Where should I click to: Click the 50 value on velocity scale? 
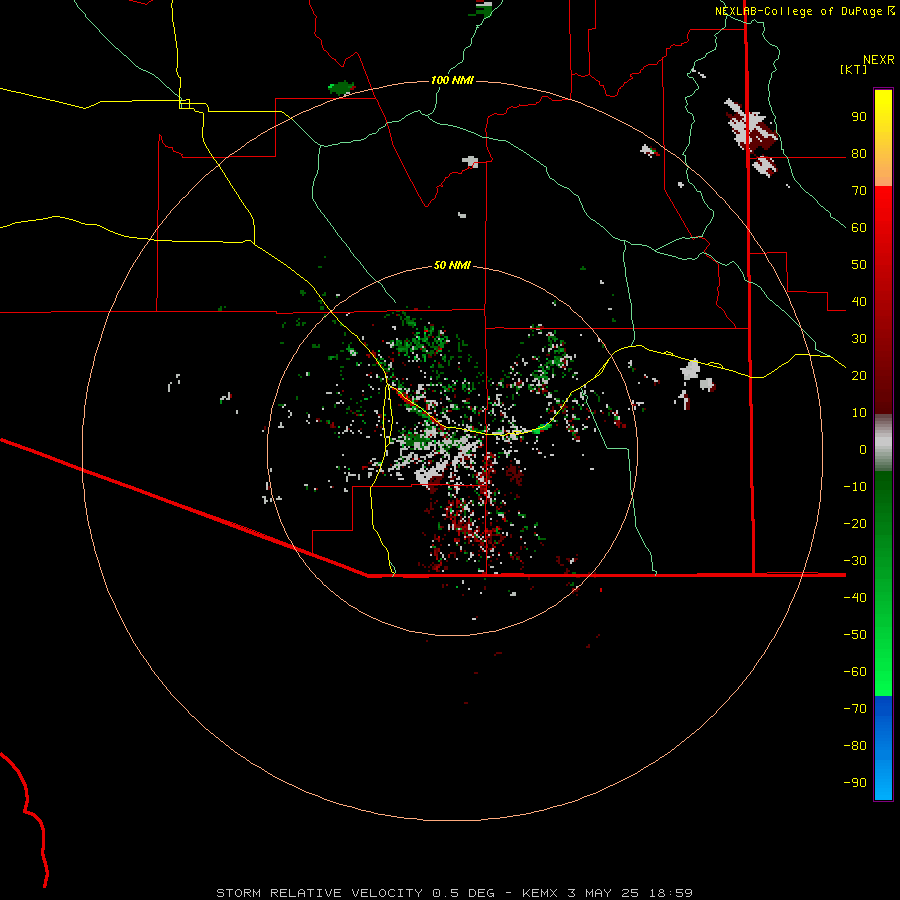coord(859,265)
